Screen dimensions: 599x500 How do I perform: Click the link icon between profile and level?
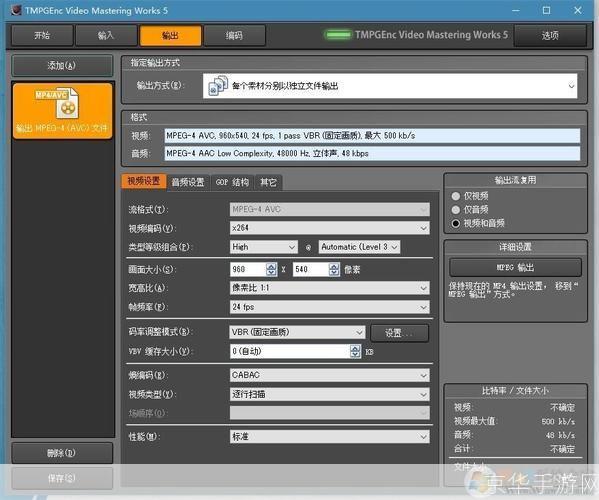coord(308,248)
